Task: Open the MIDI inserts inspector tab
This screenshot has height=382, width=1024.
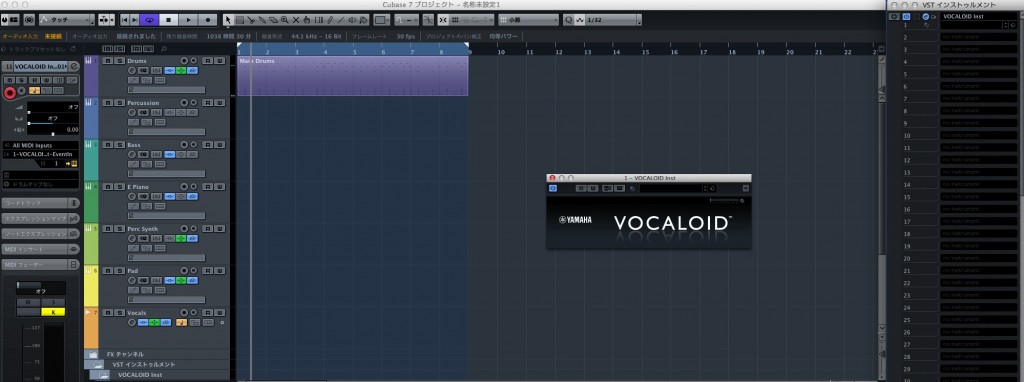Action: (x=40, y=249)
